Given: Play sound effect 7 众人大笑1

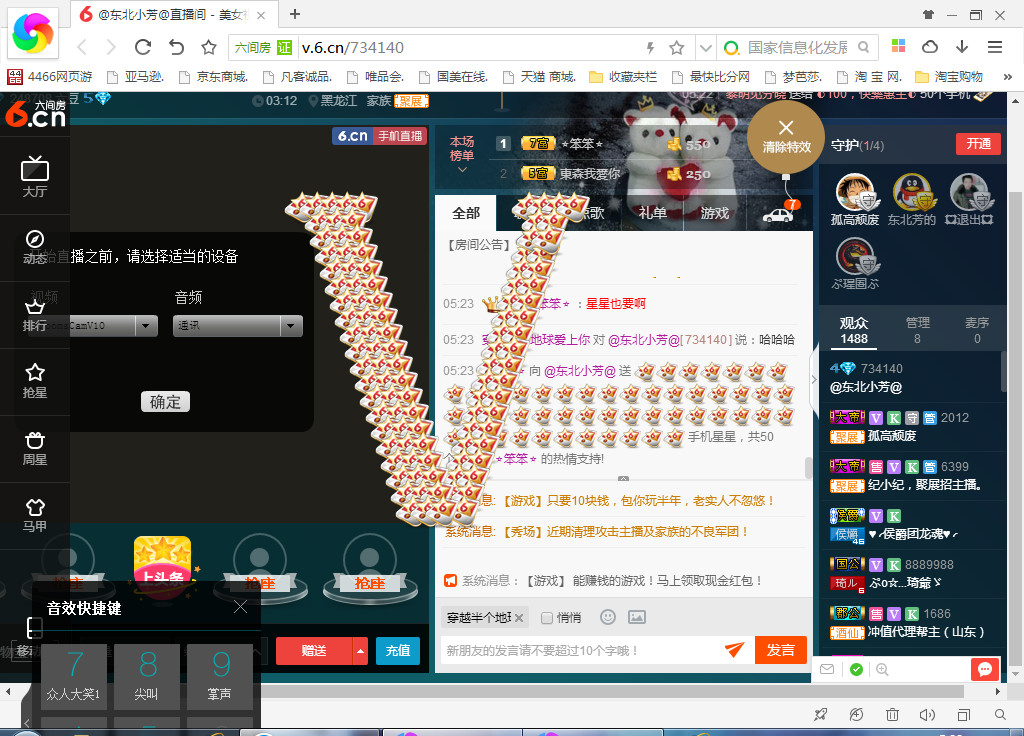Looking at the screenshot, I should pos(74,677).
